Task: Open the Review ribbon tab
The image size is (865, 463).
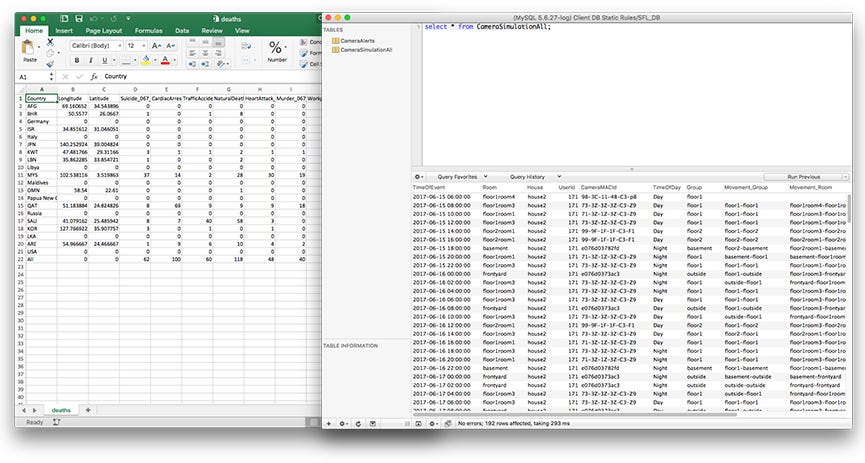Action: pyautogui.click(x=212, y=31)
